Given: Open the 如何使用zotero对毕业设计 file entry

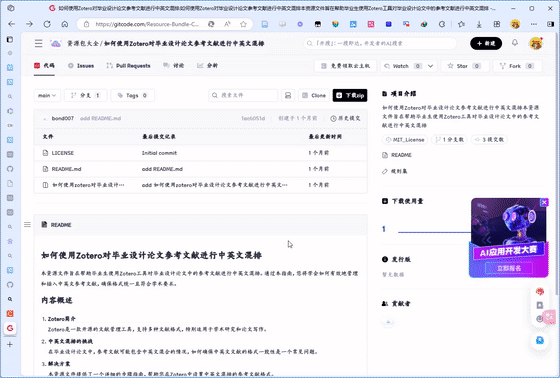Looking at the screenshot, I should pos(88,185).
